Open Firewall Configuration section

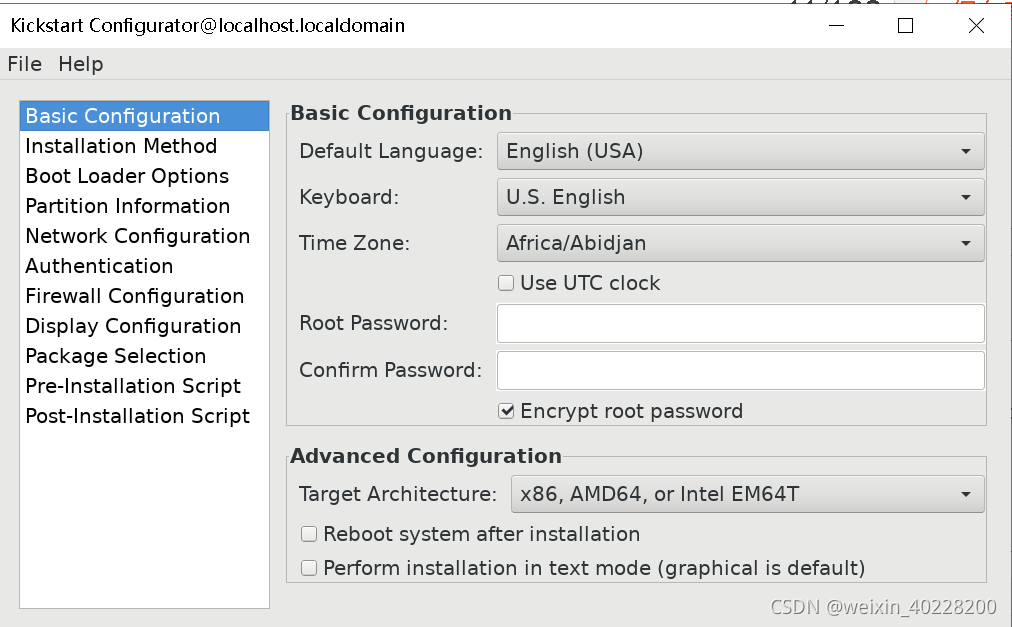[x=134, y=296]
